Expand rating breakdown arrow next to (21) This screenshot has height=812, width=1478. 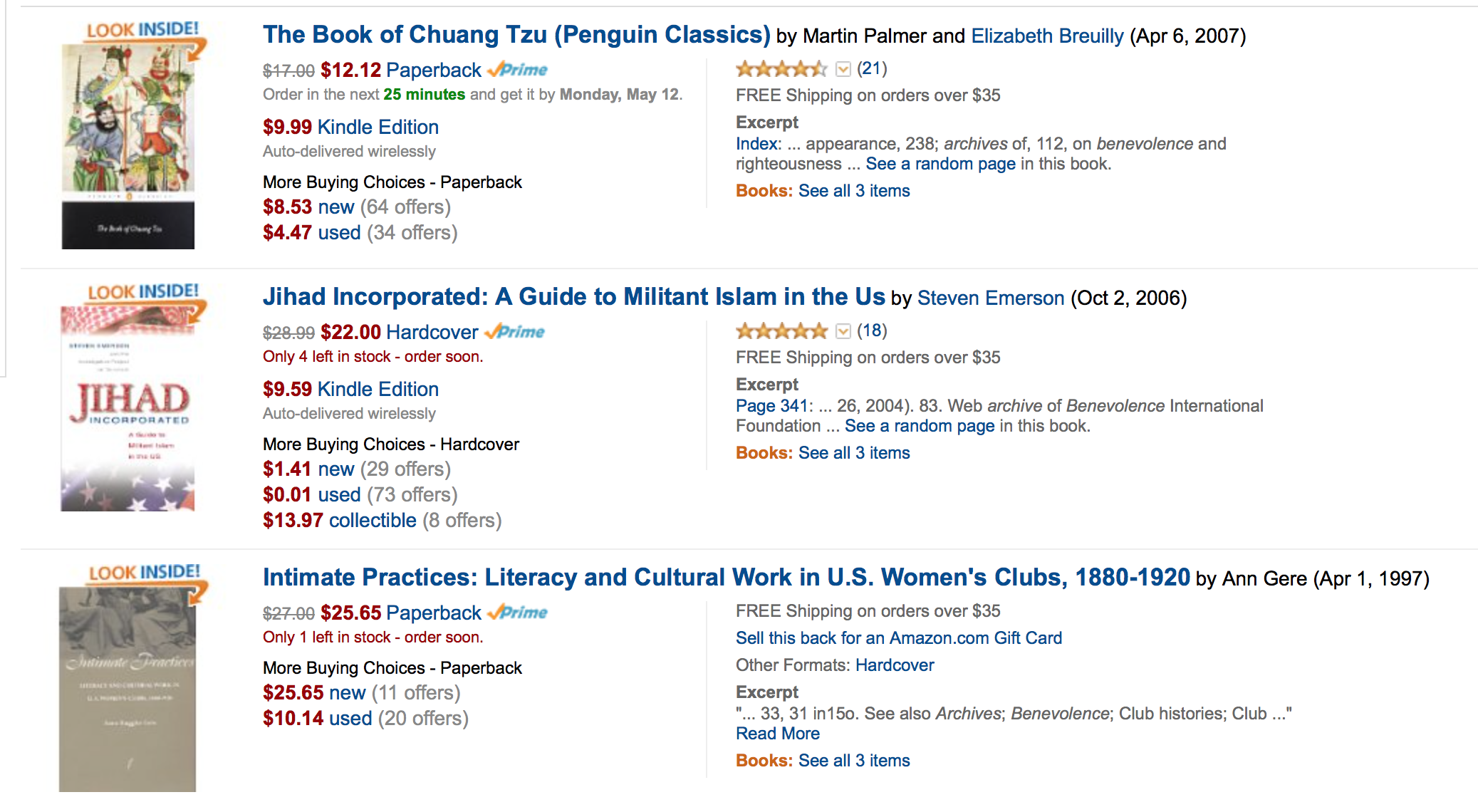click(x=843, y=69)
